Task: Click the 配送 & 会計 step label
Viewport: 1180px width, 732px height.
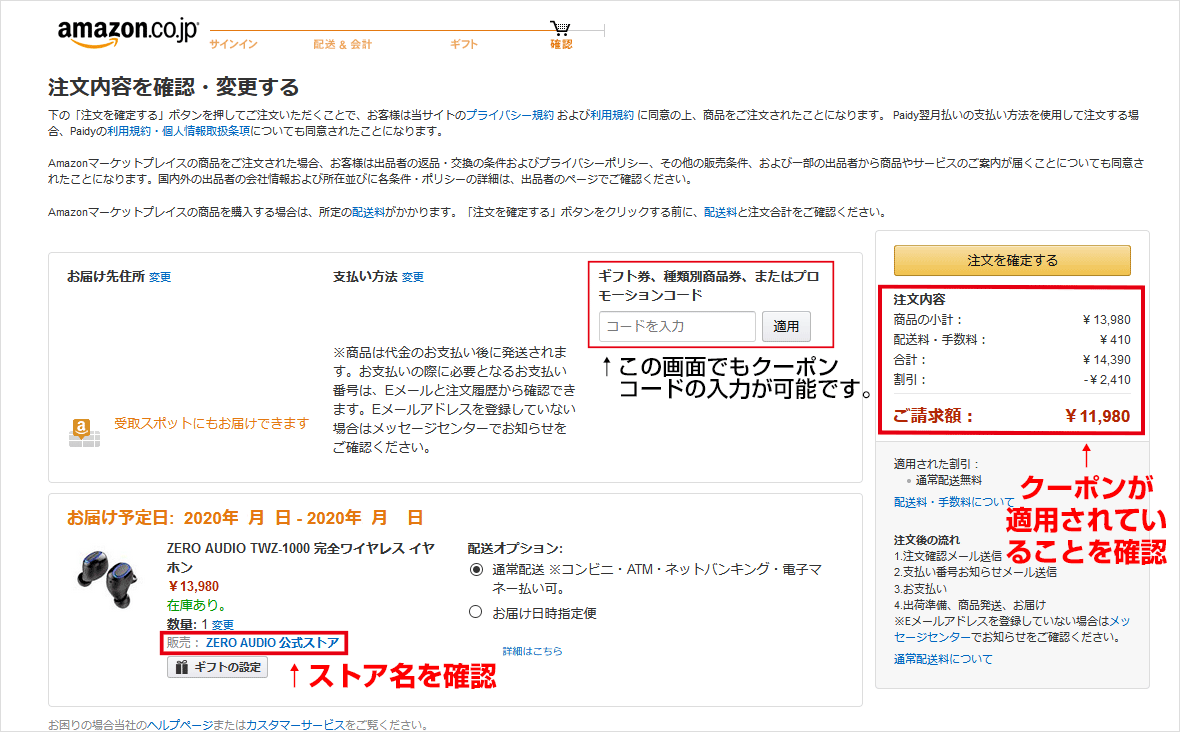Action: point(342,44)
